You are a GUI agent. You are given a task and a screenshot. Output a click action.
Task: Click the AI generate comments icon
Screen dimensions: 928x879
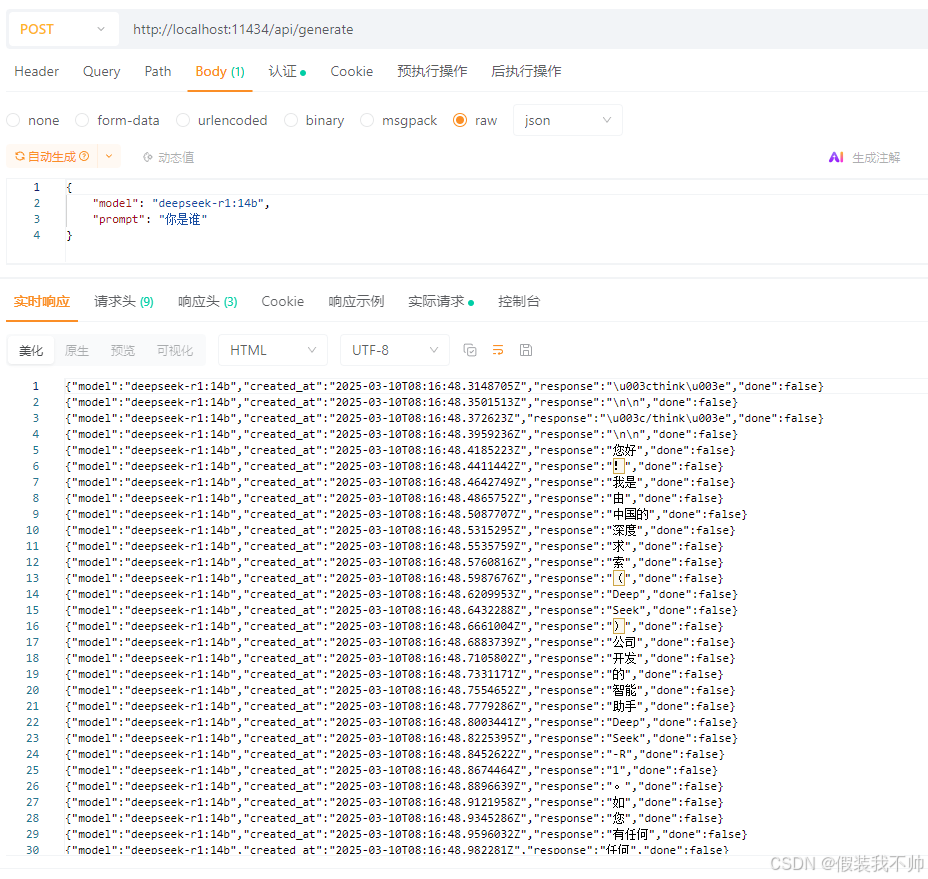(x=836, y=157)
